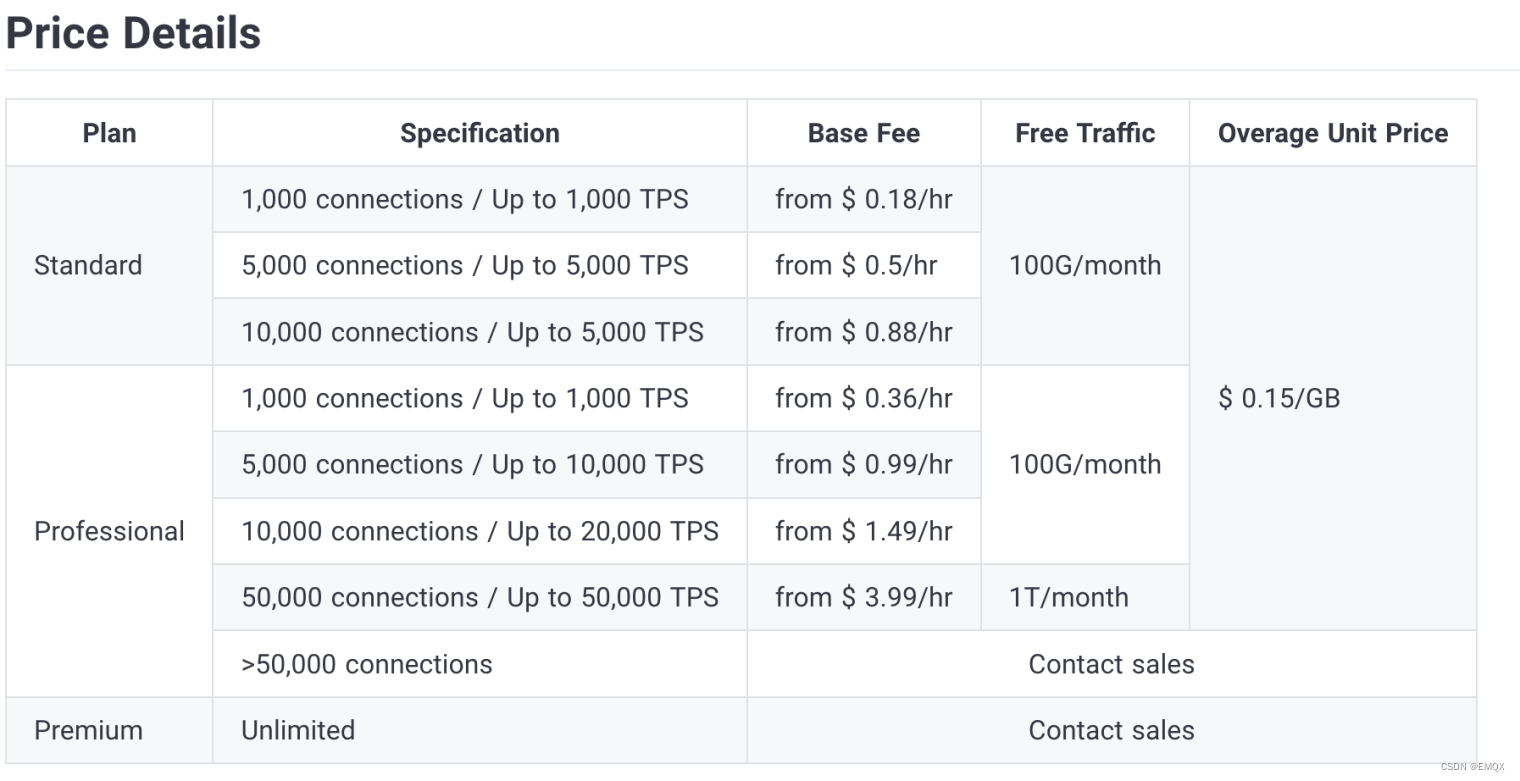Image resolution: width=1520 pixels, height=781 pixels.
Task: Select the Unlimited specification cell
Action: click(298, 730)
